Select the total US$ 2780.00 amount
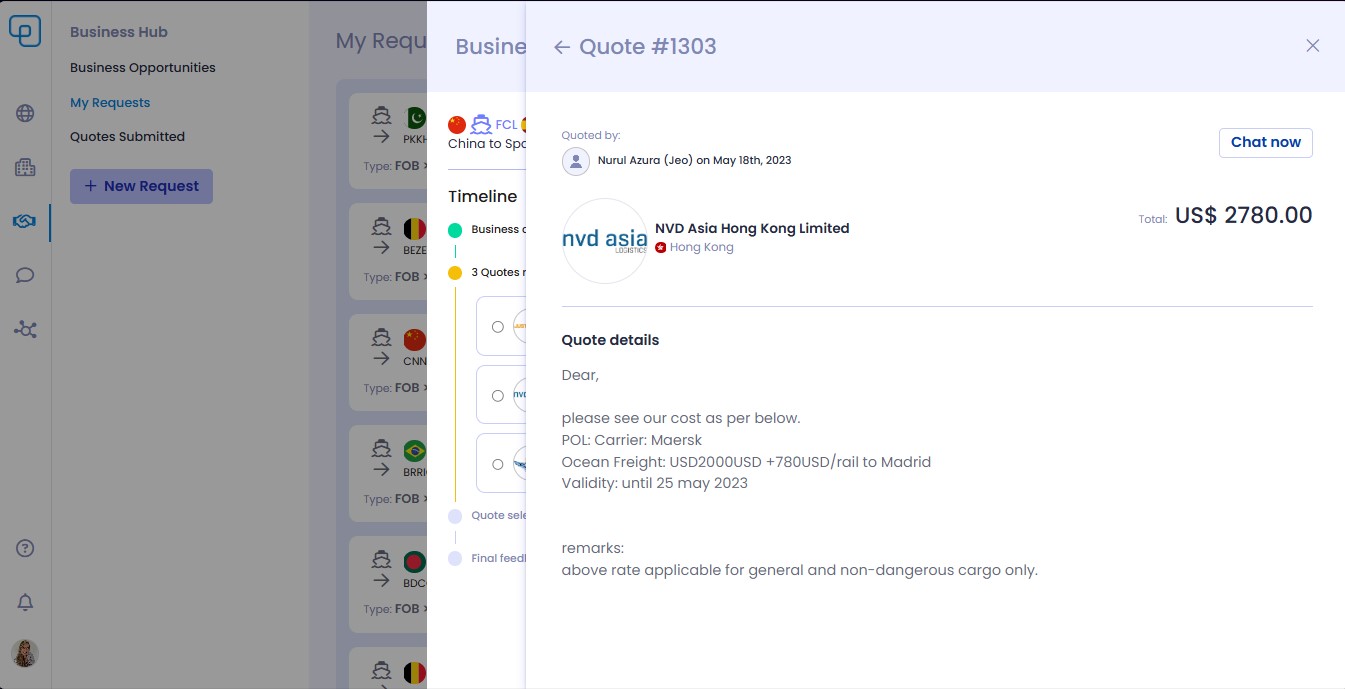The height and width of the screenshot is (689, 1345). click(x=1243, y=215)
